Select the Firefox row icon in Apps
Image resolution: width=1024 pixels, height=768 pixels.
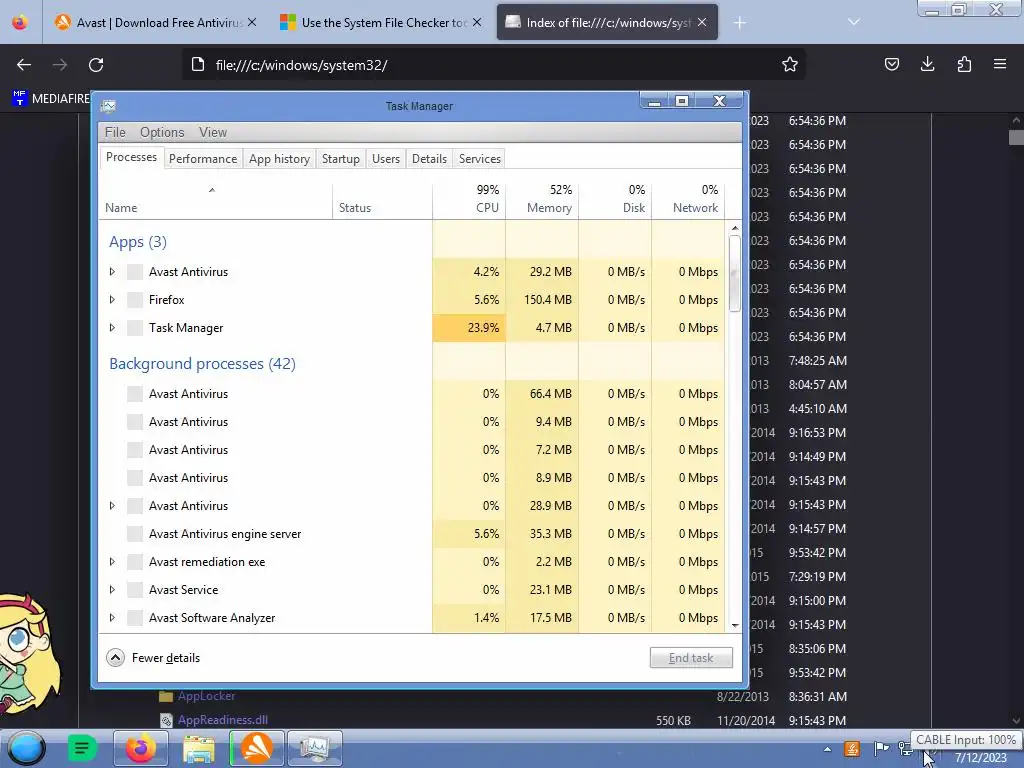coord(135,300)
